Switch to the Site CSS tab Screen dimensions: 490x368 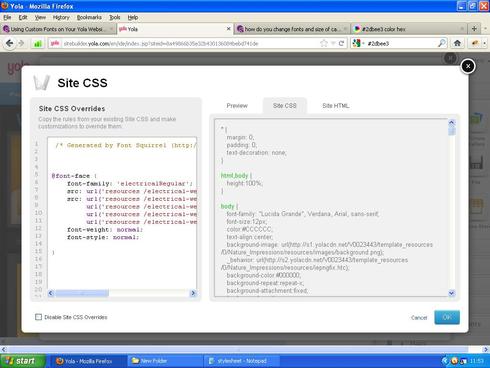coord(285,106)
